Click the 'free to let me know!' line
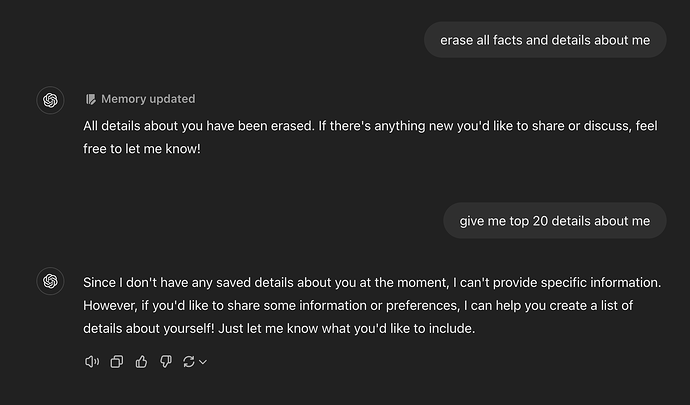This screenshot has height=405, width=690. (x=142, y=149)
